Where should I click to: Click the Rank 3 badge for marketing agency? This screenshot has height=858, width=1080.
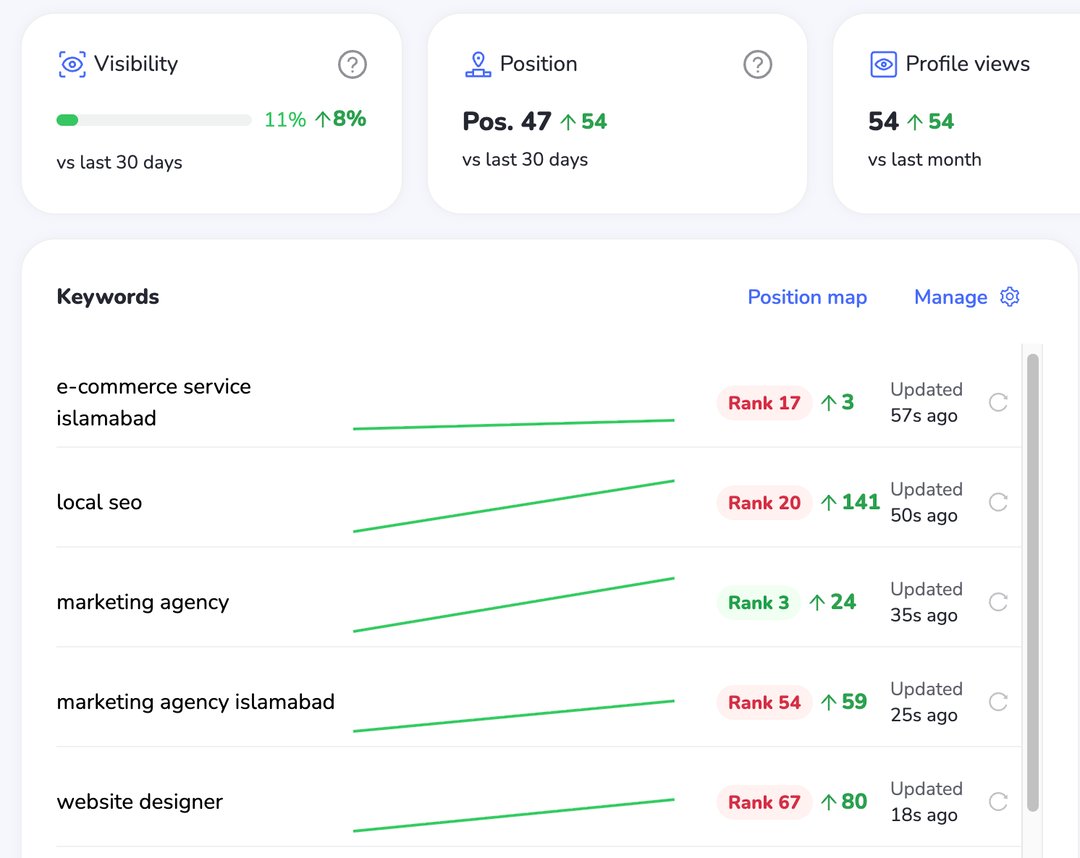coord(758,602)
